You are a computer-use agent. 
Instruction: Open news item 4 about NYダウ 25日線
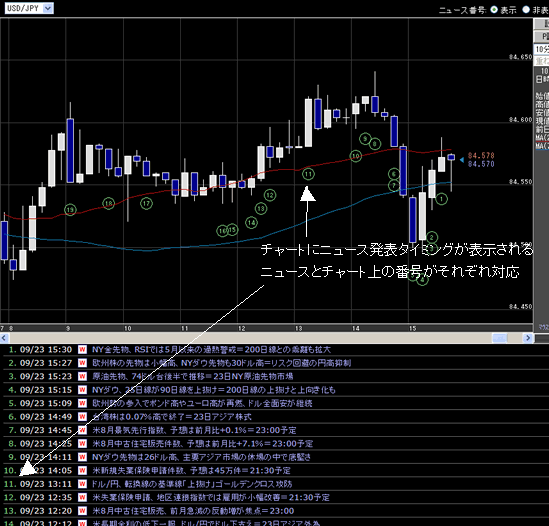pos(214,390)
